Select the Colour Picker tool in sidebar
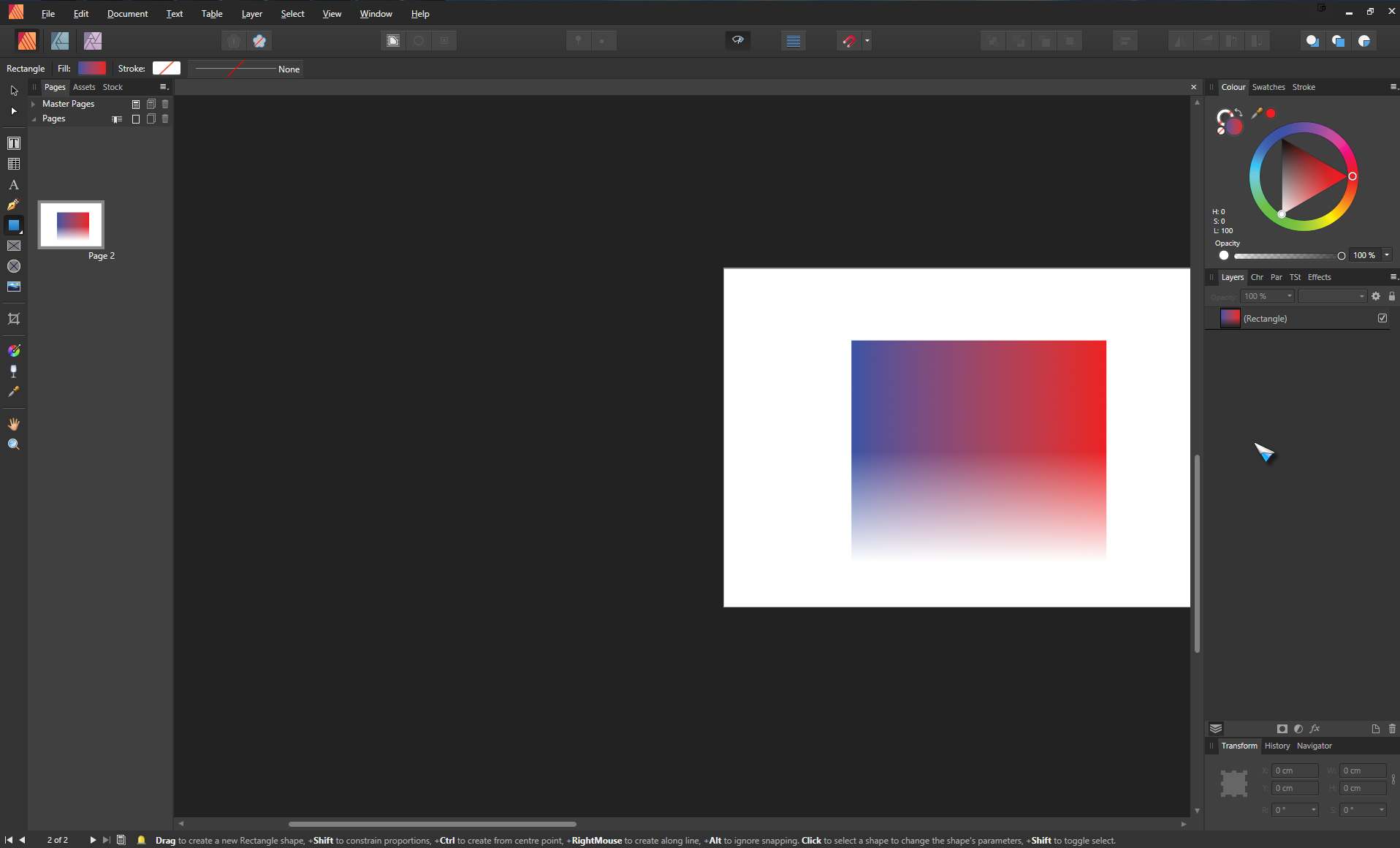The width and height of the screenshot is (1400, 848). pos(14,392)
